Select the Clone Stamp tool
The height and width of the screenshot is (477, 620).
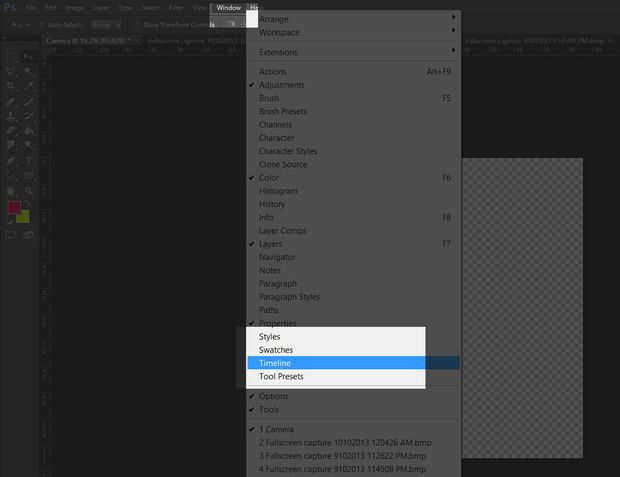(x=11, y=116)
